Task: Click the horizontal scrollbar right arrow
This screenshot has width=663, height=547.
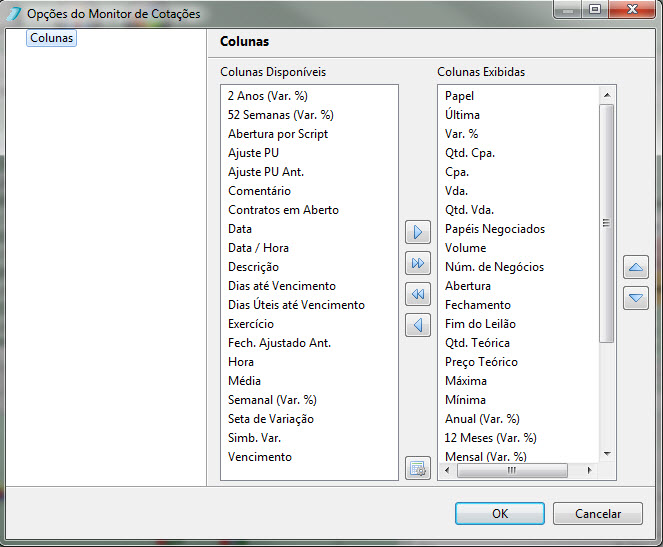Action: click(589, 470)
